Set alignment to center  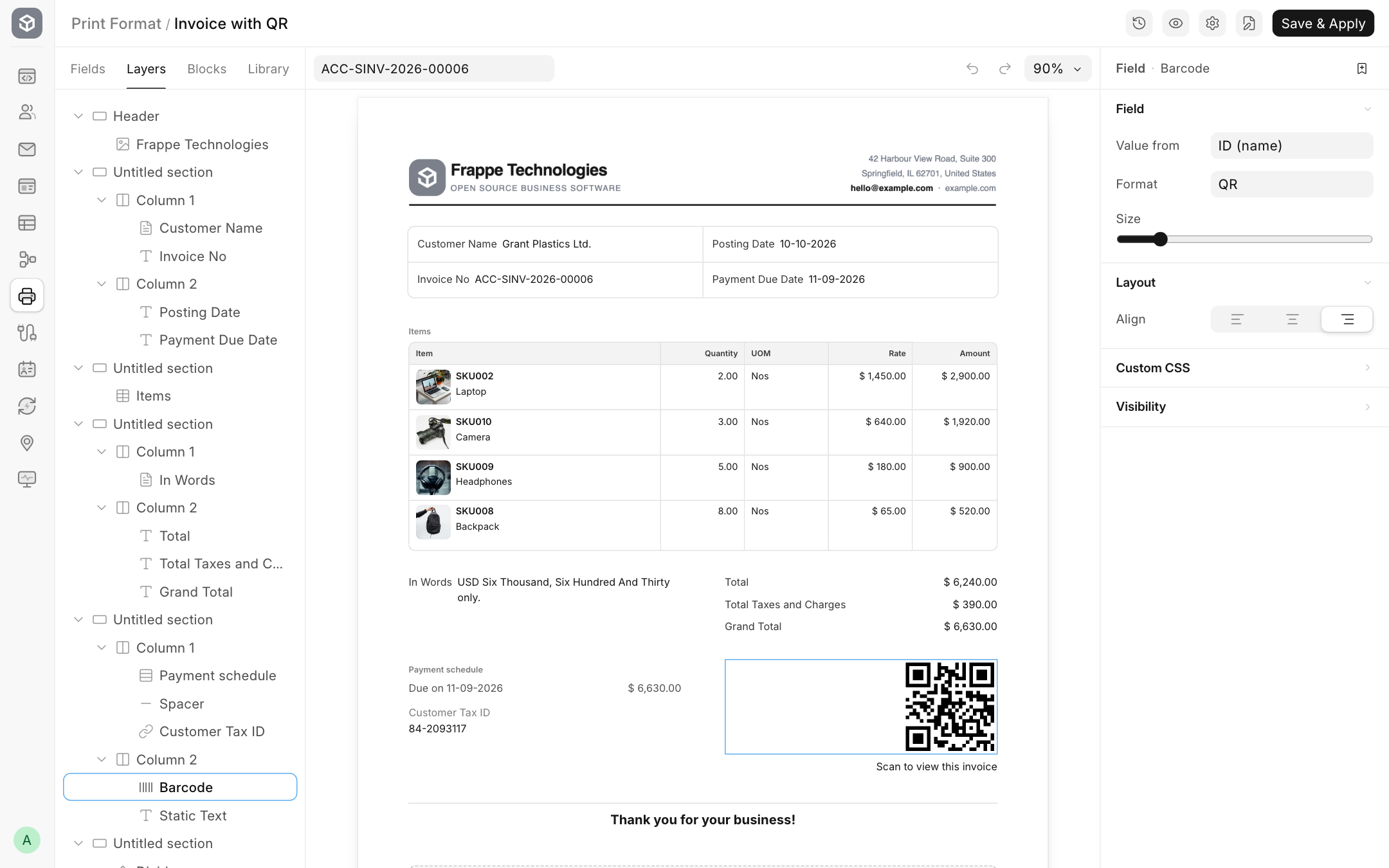(x=1292, y=320)
